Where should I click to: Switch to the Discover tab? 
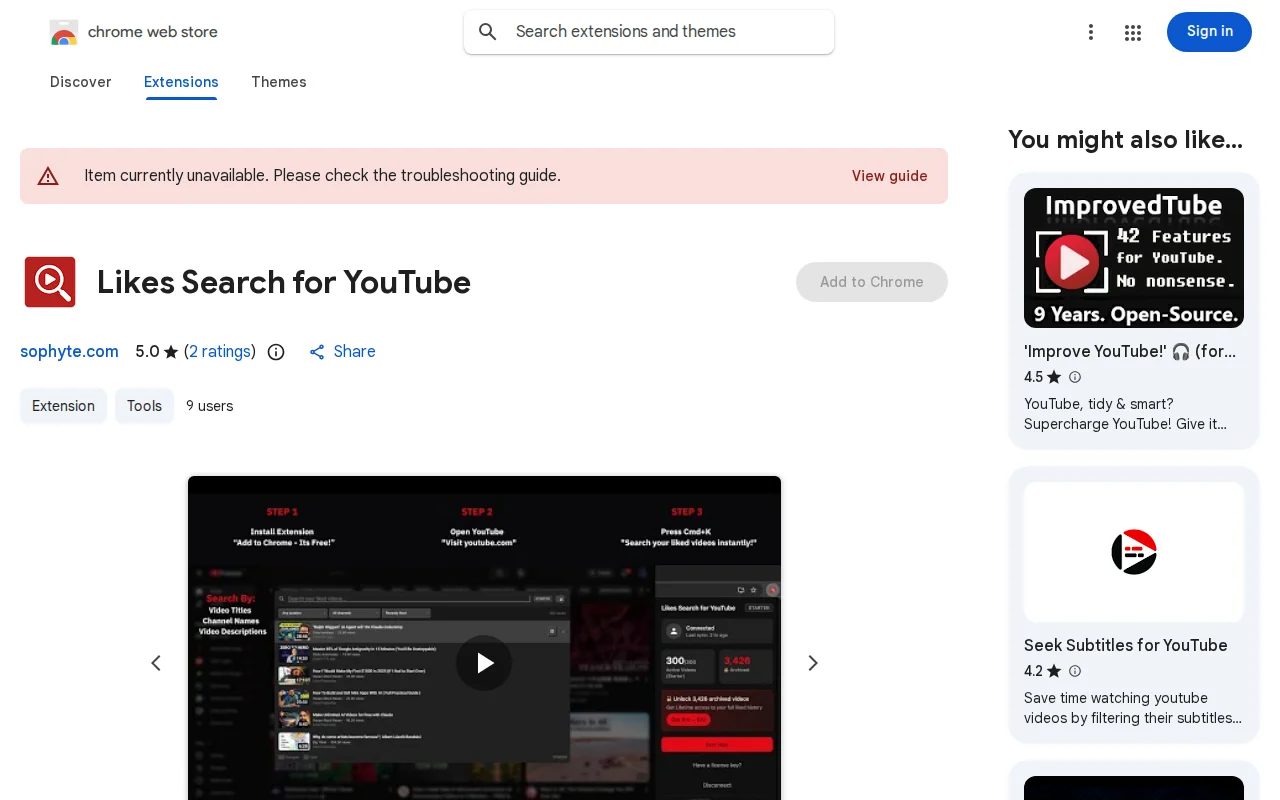[81, 82]
